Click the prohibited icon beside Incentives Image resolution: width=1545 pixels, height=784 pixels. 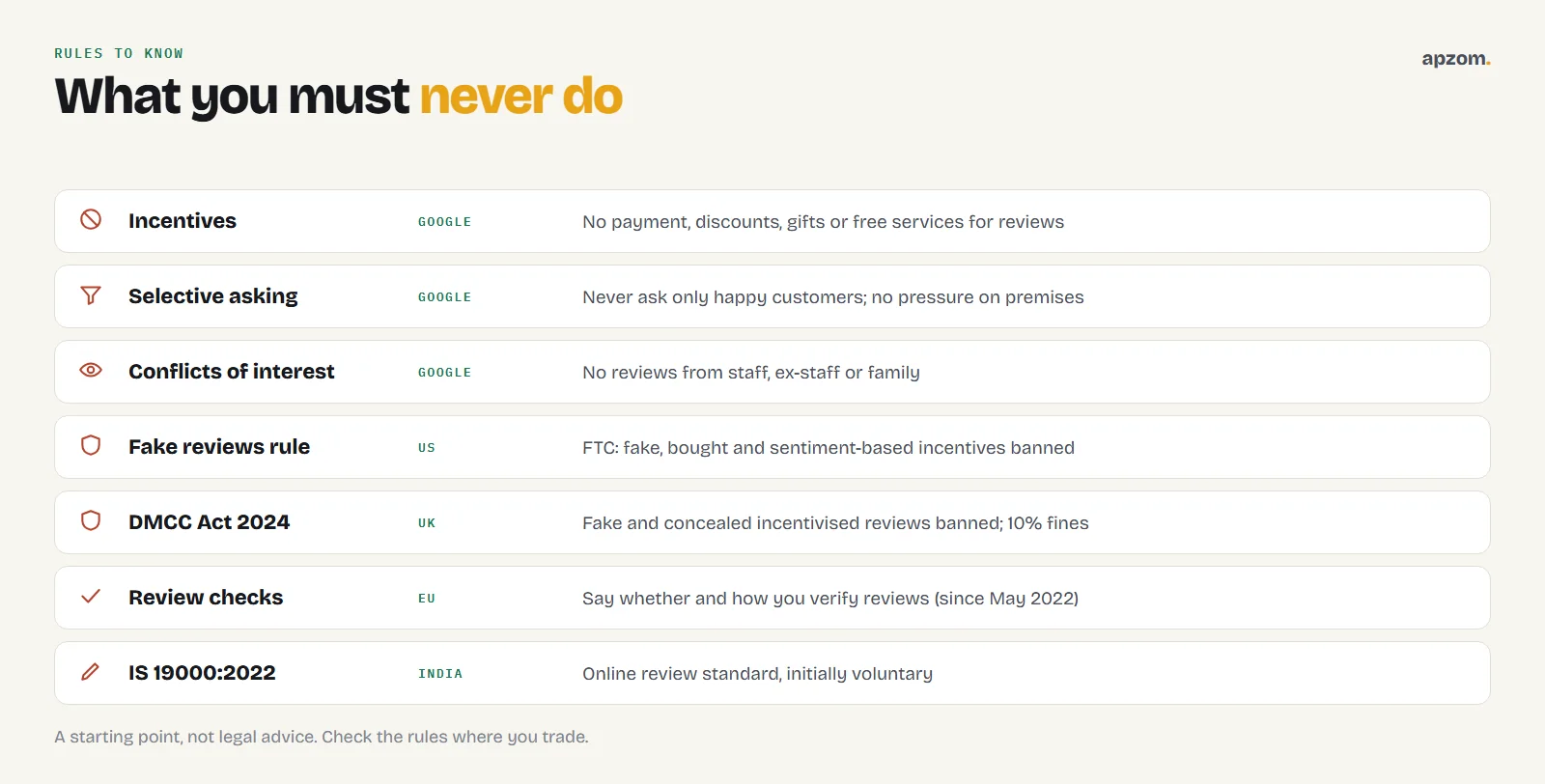pyautogui.click(x=91, y=219)
